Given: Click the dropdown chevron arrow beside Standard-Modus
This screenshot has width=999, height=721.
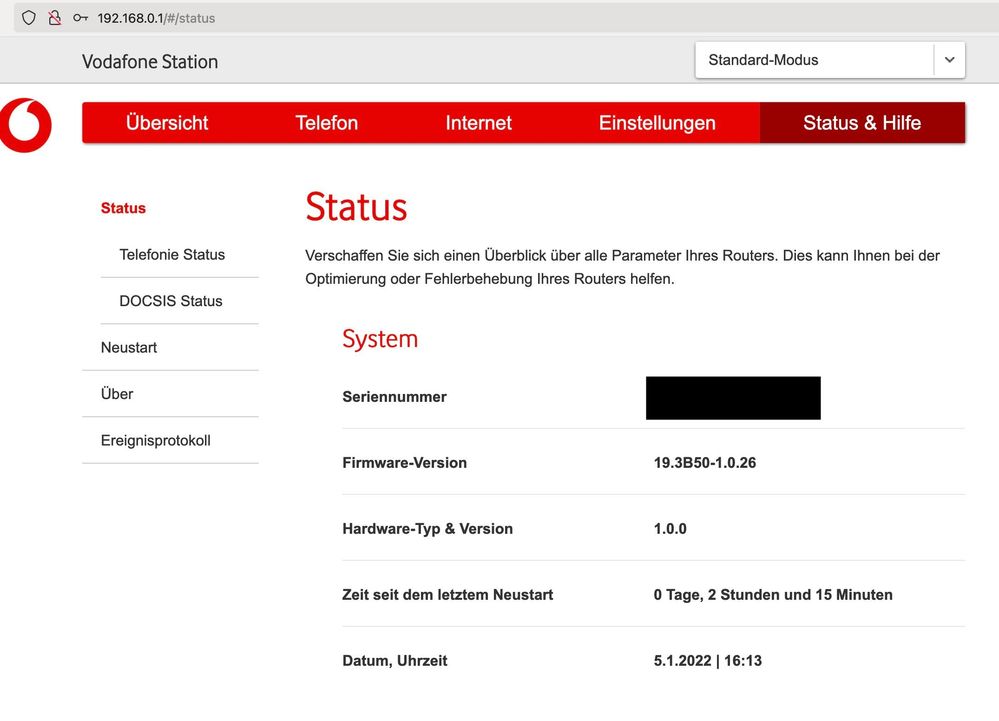Looking at the screenshot, I should (x=949, y=60).
